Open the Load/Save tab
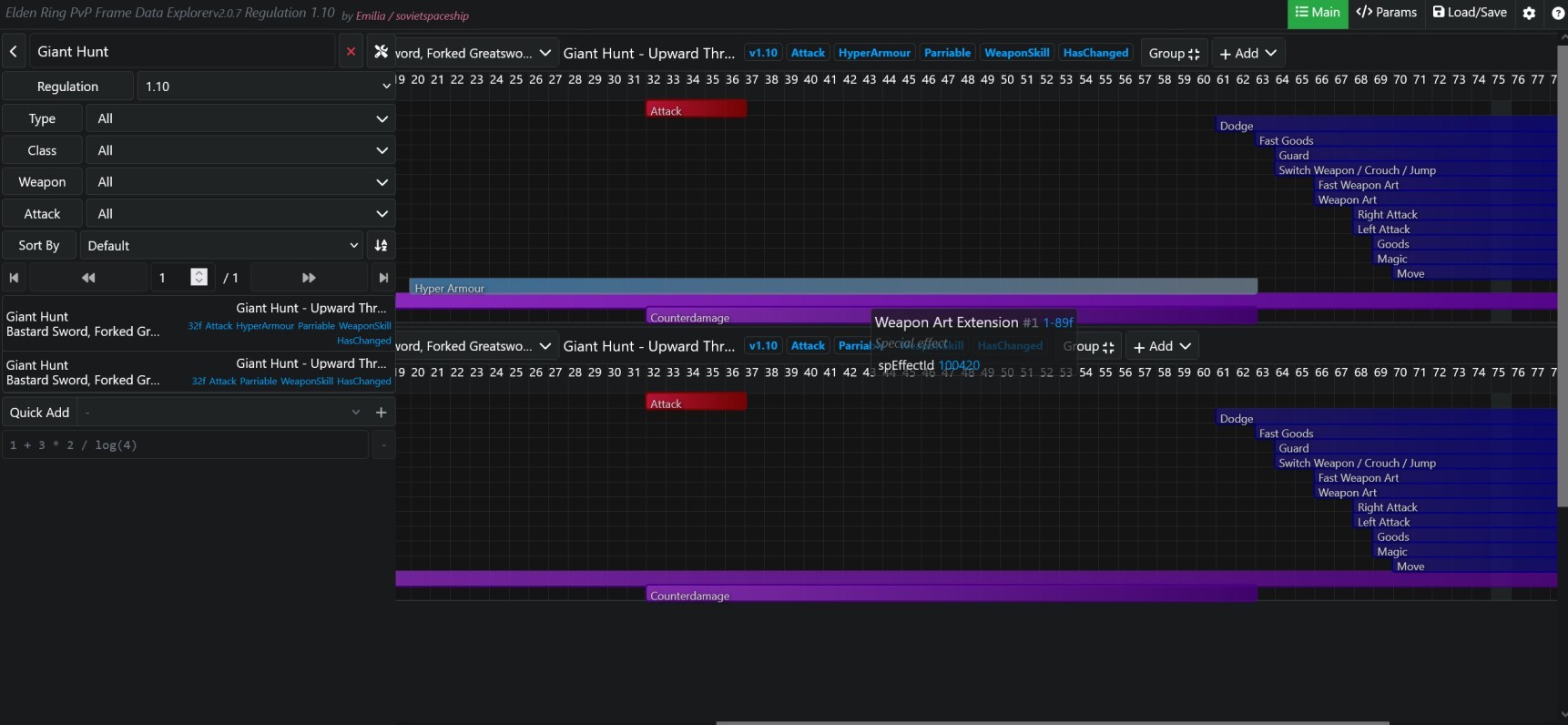Image resolution: width=1568 pixels, height=725 pixels. coord(1470,13)
